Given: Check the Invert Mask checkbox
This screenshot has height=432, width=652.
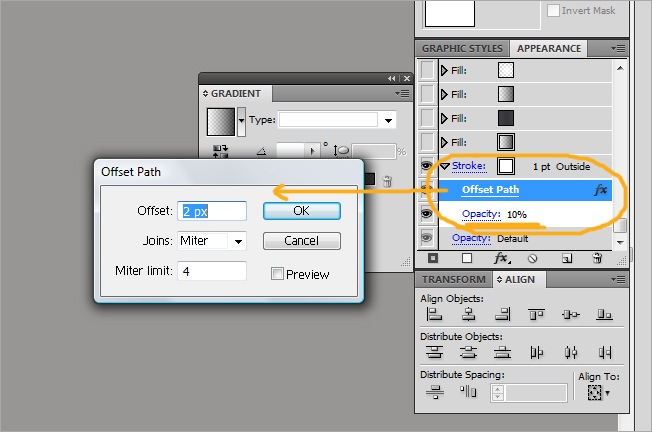Looking at the screenshot, I should [x=553, y=10].
